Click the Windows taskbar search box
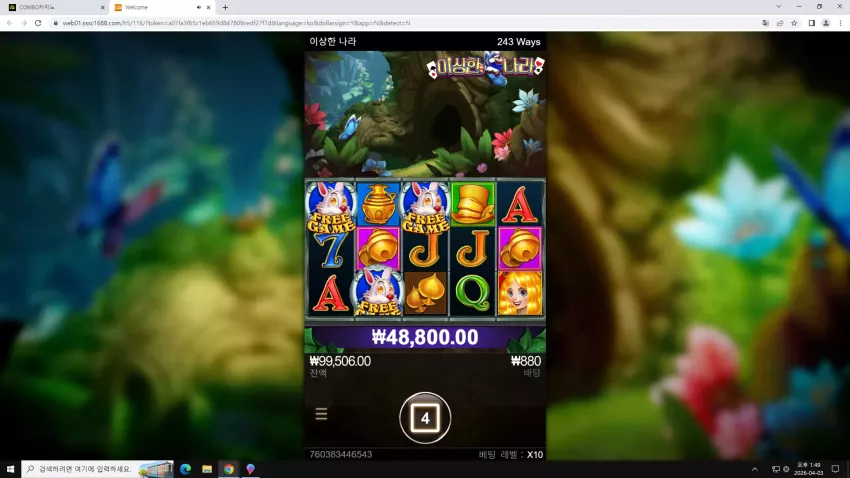This screenshot has height=478, width=850. (98, 469)
